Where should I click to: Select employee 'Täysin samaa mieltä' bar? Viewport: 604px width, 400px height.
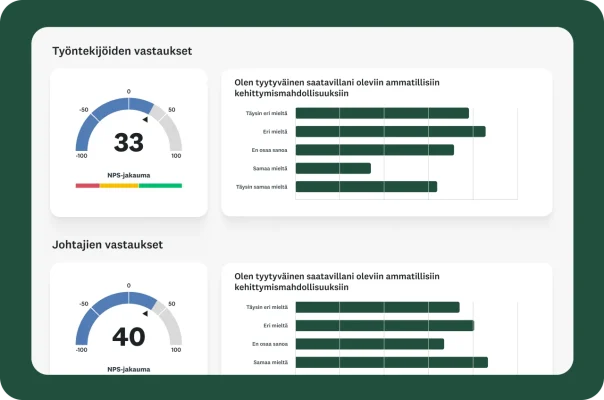366,186
